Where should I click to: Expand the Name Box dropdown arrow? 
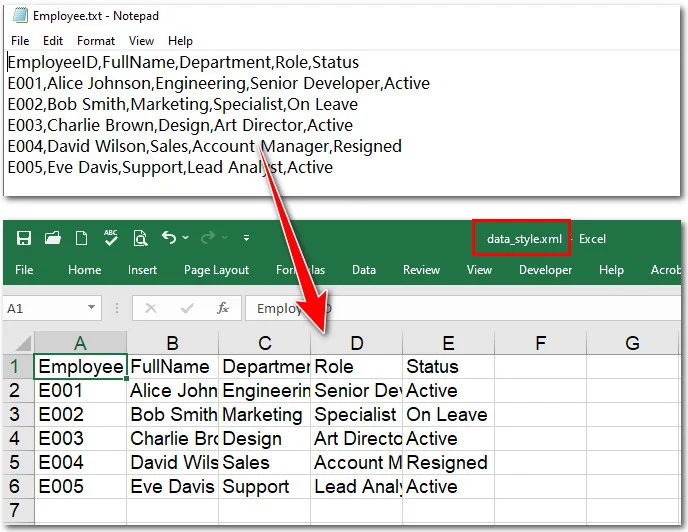tap(91, 309)
